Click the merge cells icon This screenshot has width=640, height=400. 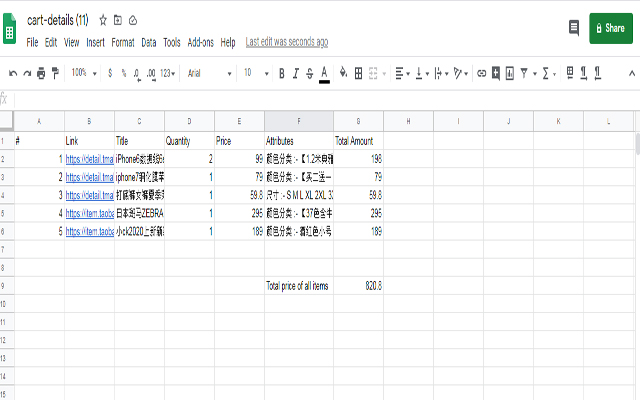373,73
